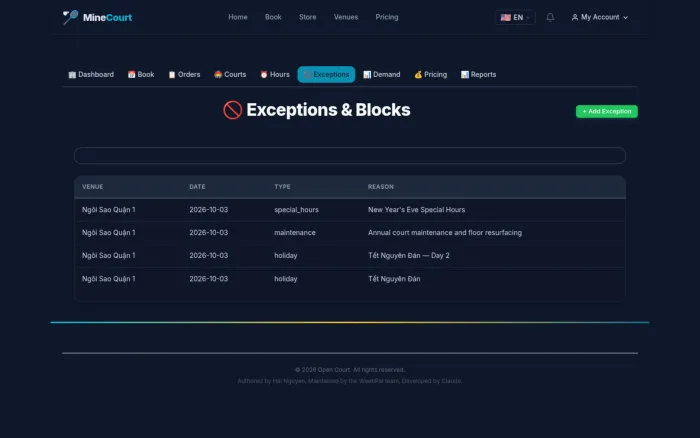Switch to the Demand tab
This screenshot has width=700, height=438.
pos(382,75)
